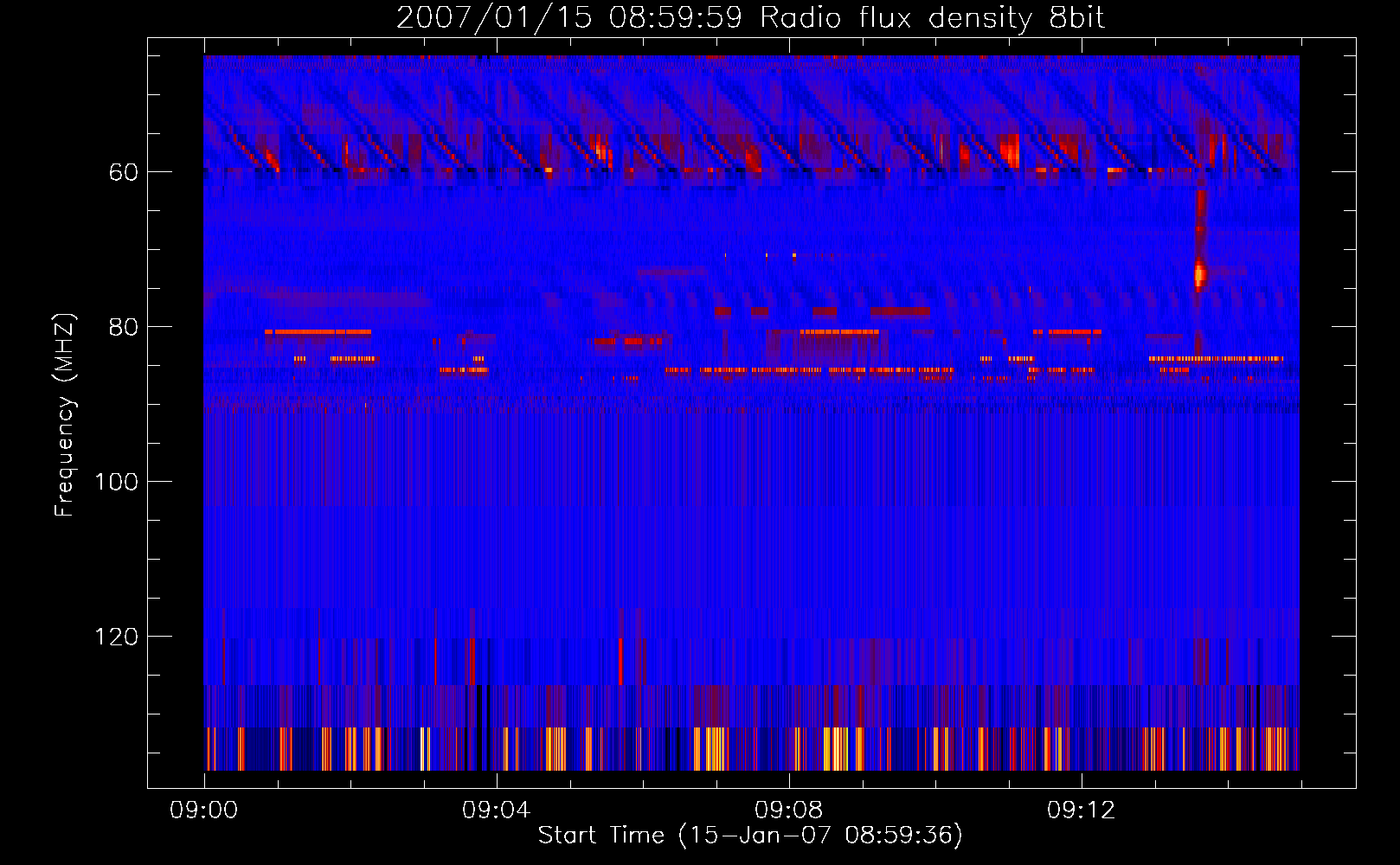Click the 09:00 time tick label
The image size is (1400, 865).
203,811
